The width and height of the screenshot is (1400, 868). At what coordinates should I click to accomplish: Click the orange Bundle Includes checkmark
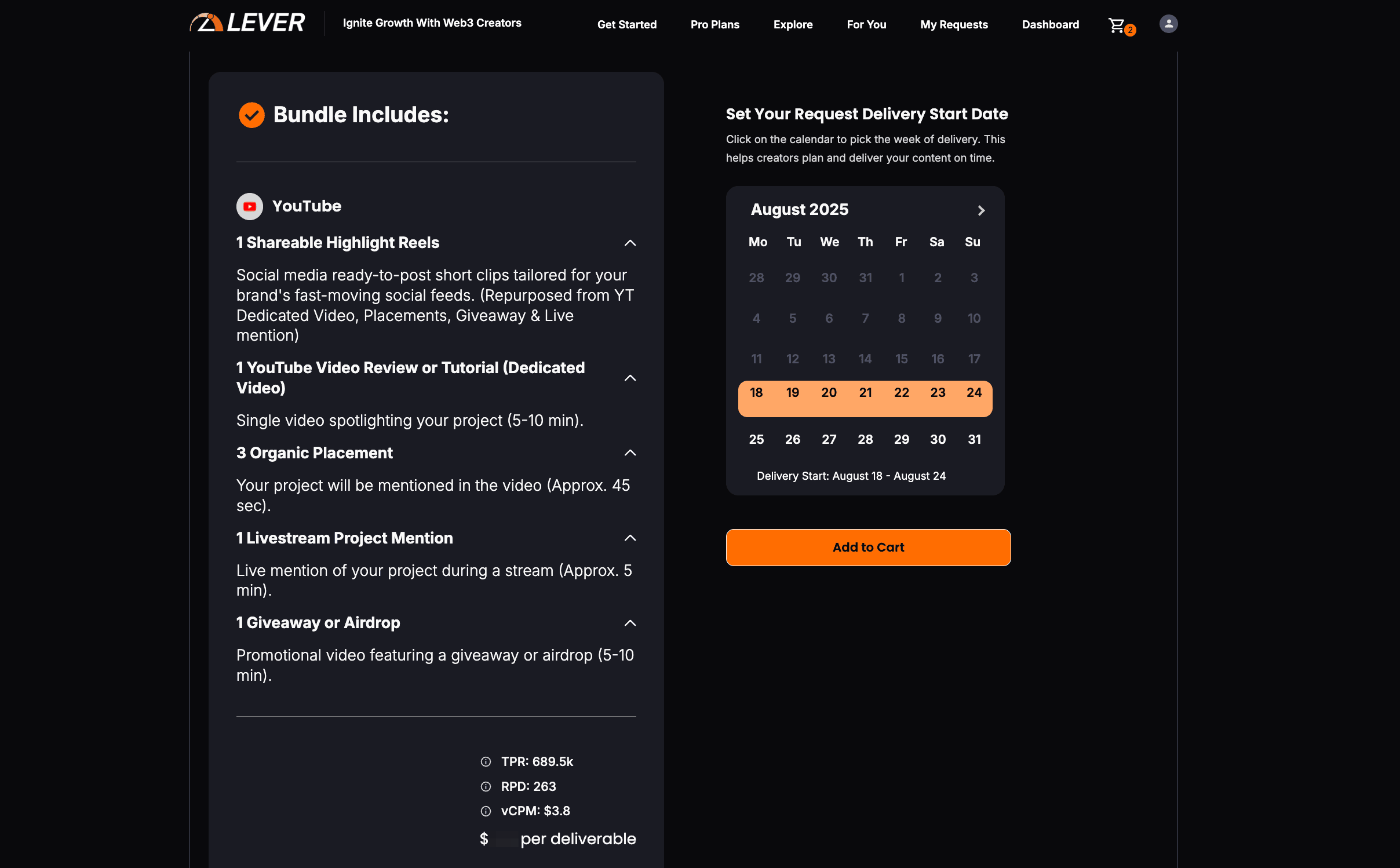point(251,115)
